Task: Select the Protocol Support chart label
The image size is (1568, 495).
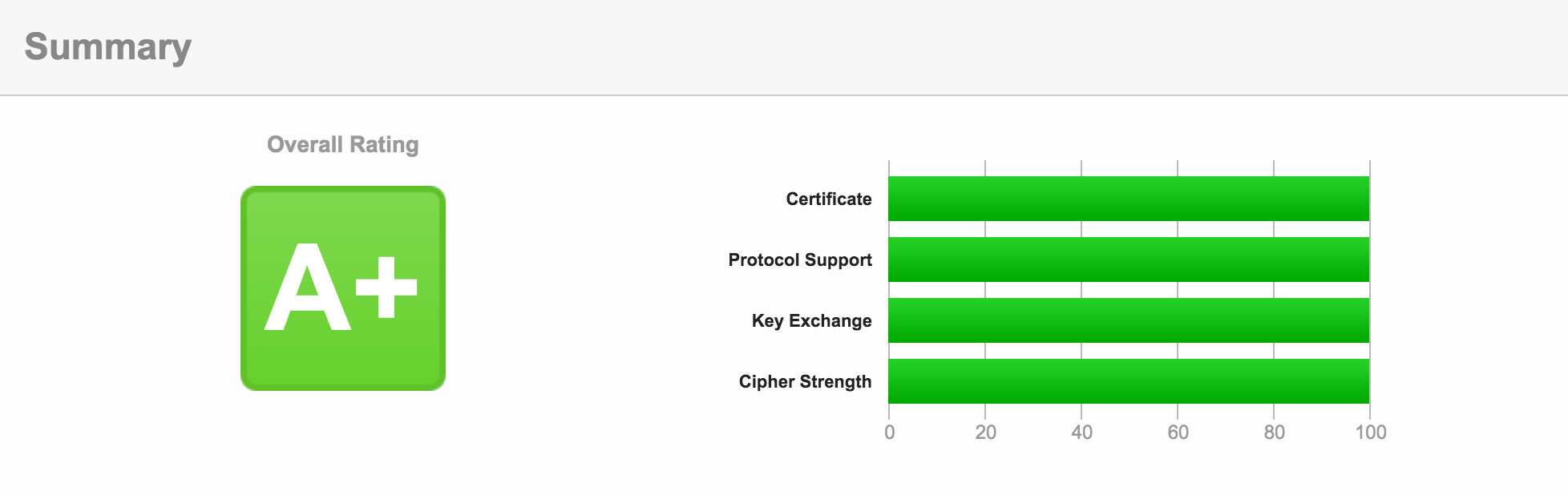Action: tap(799, 260)
